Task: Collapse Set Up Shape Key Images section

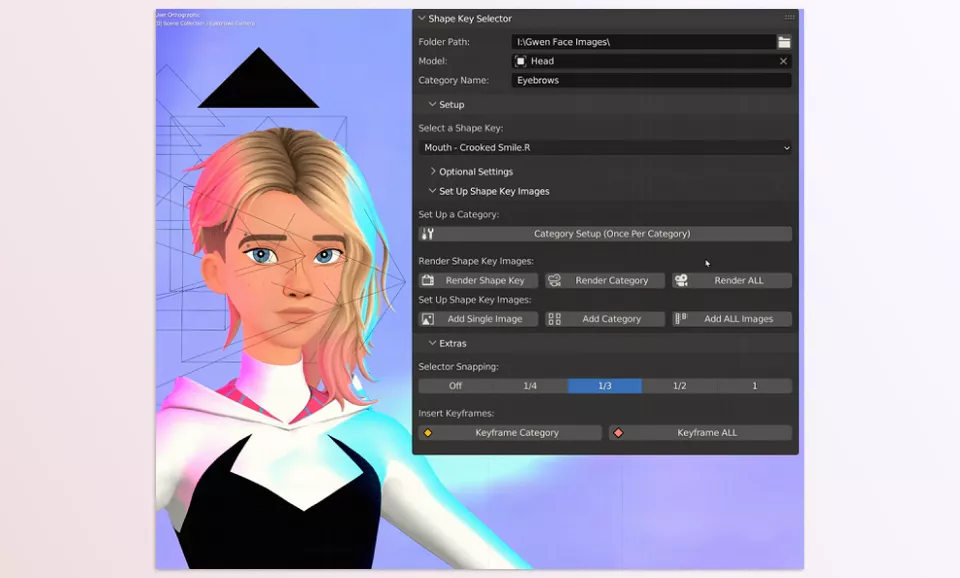Action: click(432, 191)
